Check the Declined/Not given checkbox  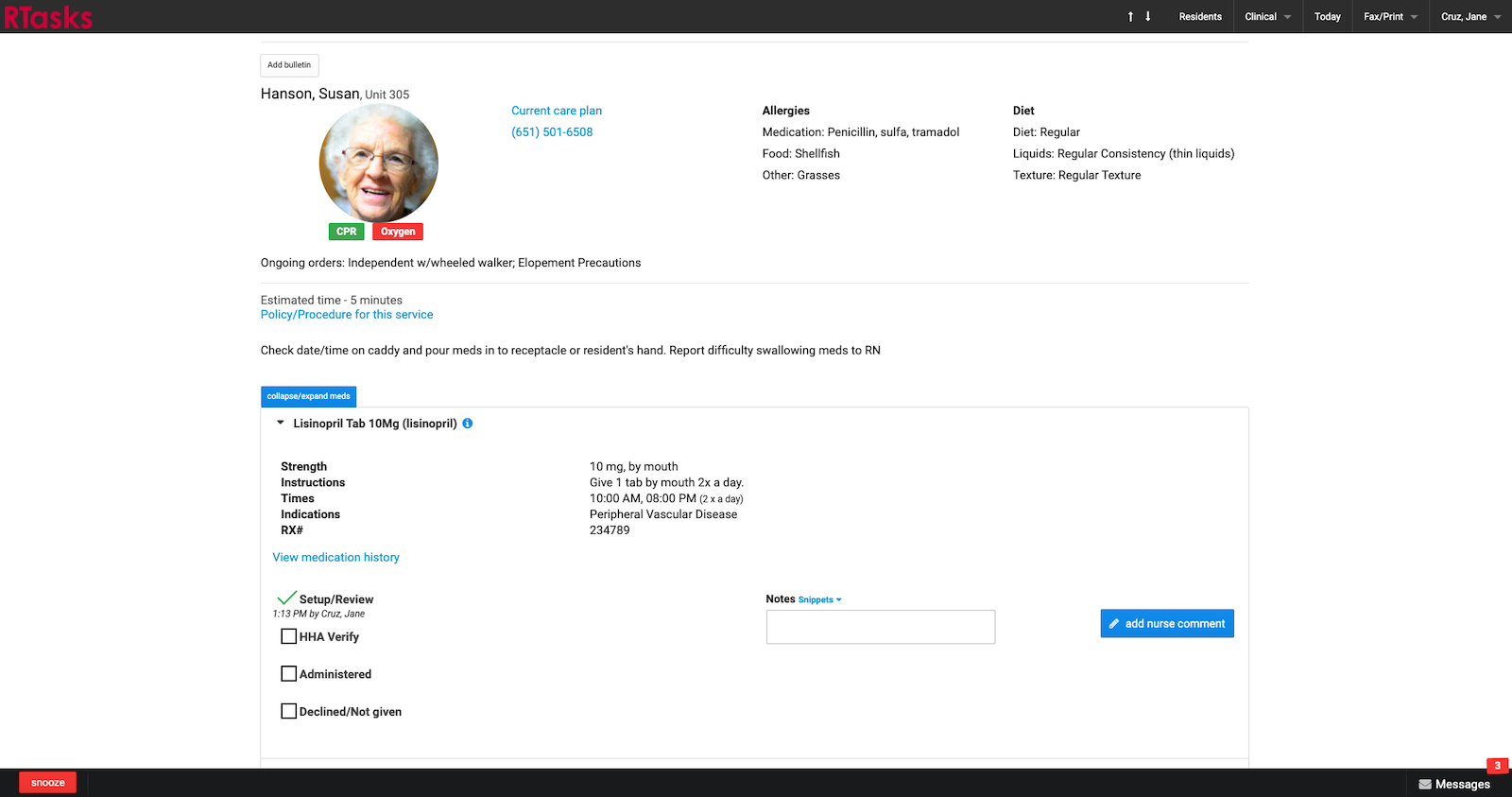[x=289, y=711]
